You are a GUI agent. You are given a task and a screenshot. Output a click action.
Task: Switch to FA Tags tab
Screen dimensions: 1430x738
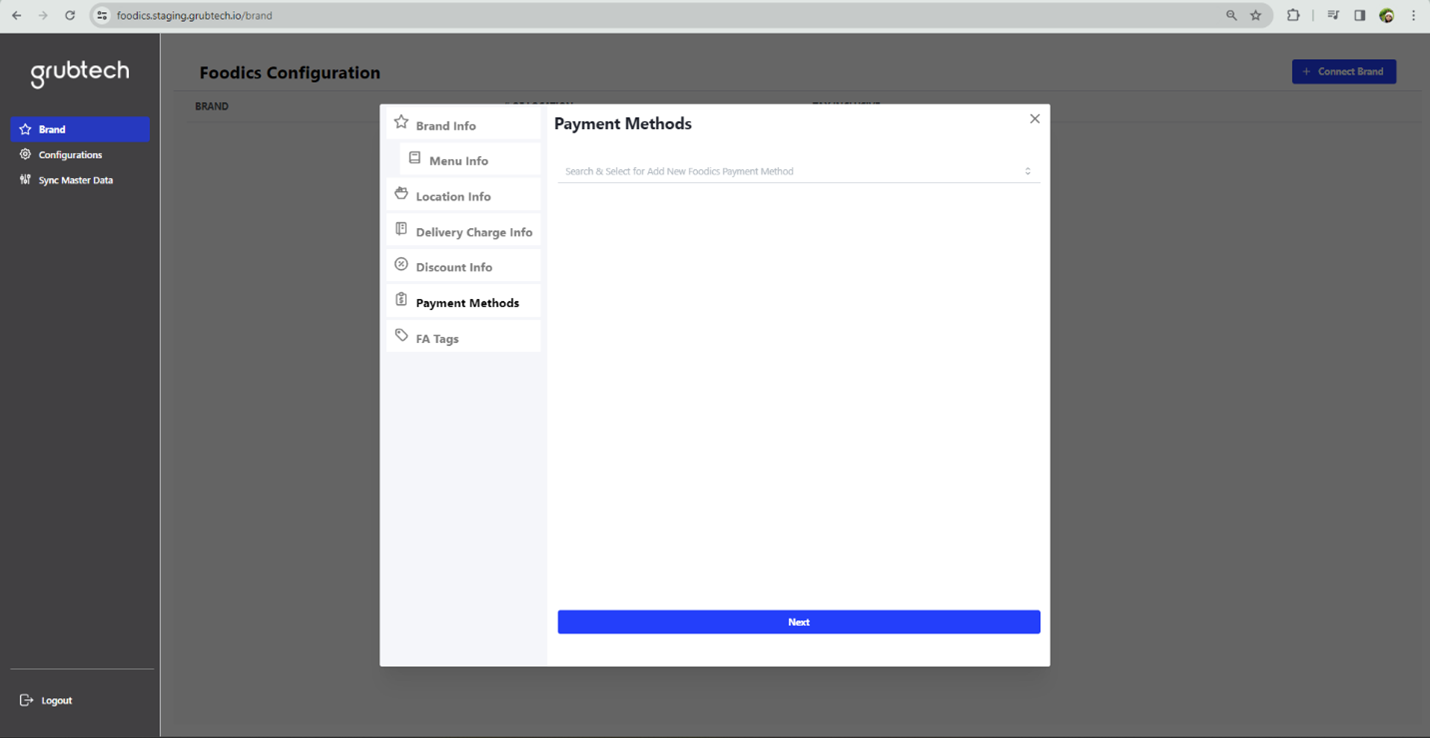(x=464, y=338)
